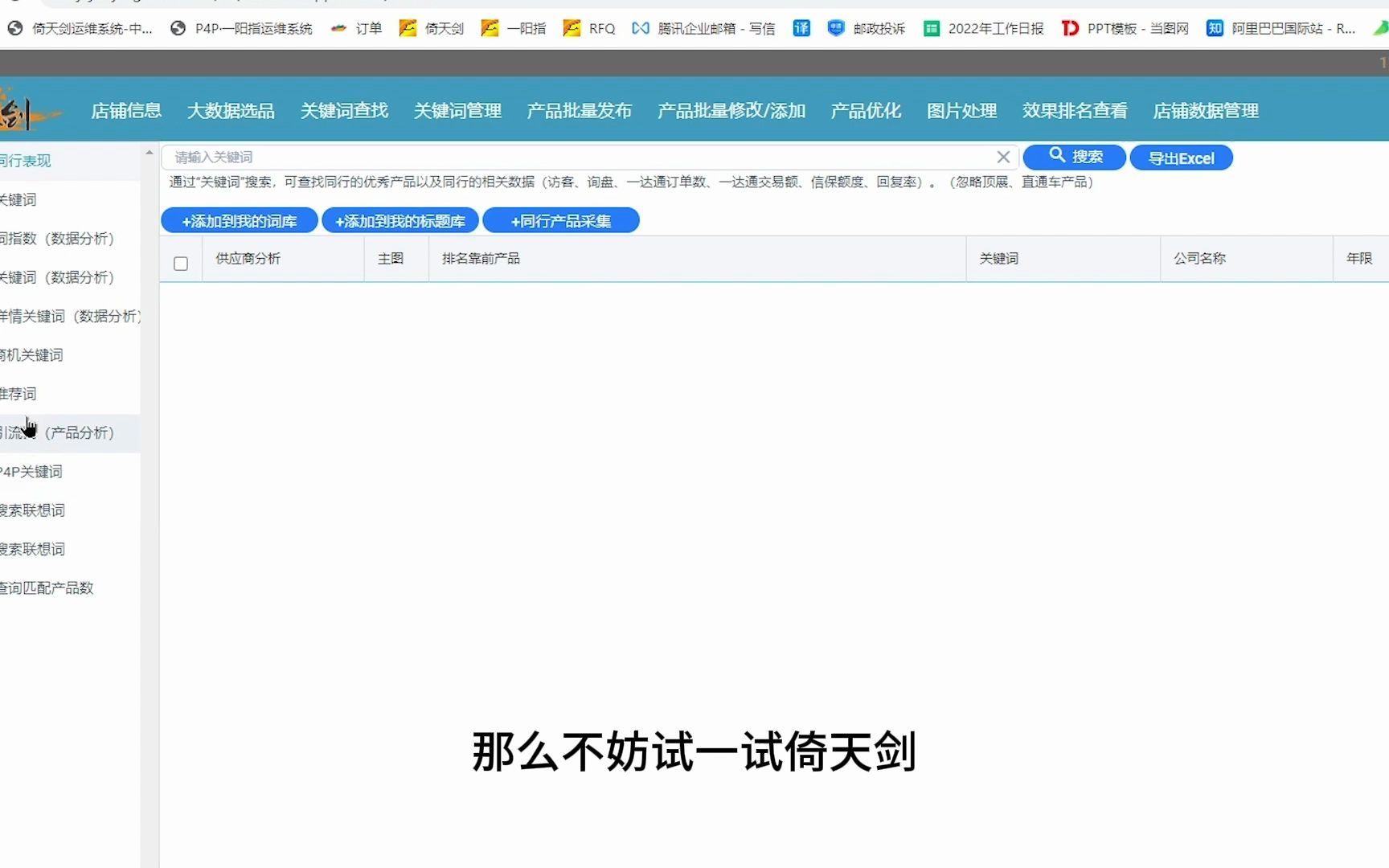Click sidebar scrollbar up arrow
1389x868 pixels.
click(x=150, y=152)
